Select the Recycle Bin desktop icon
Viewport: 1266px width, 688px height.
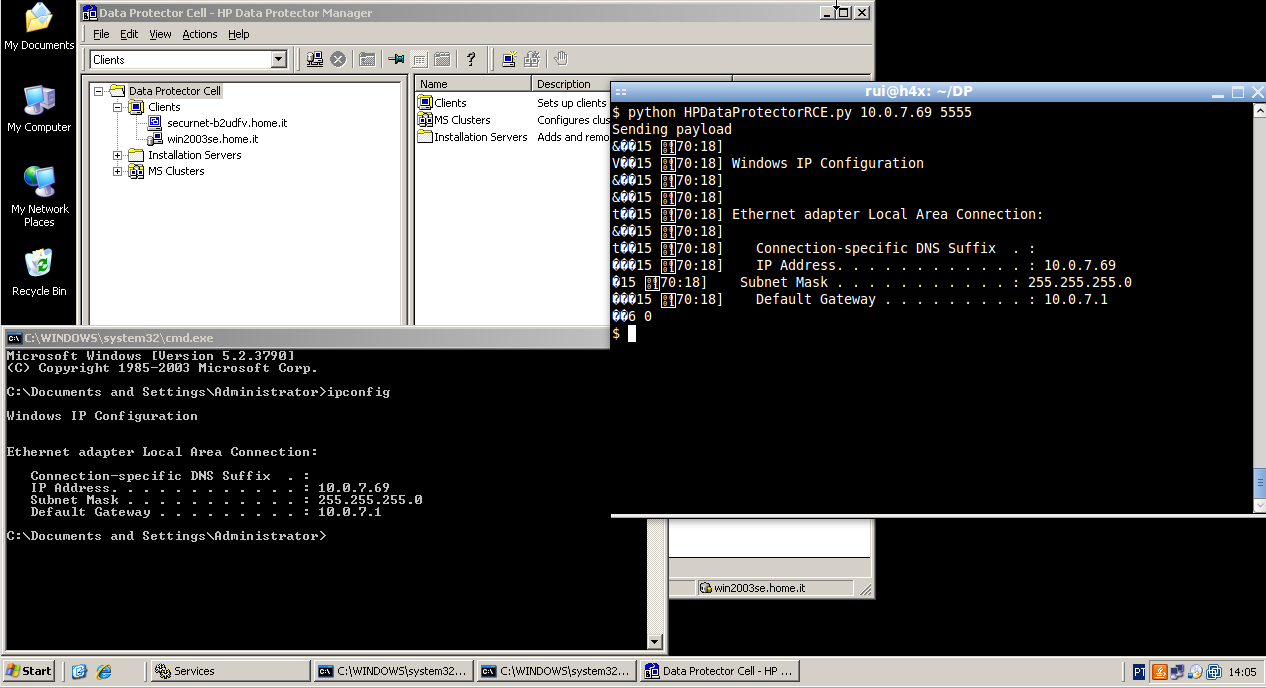pos(39,272)
